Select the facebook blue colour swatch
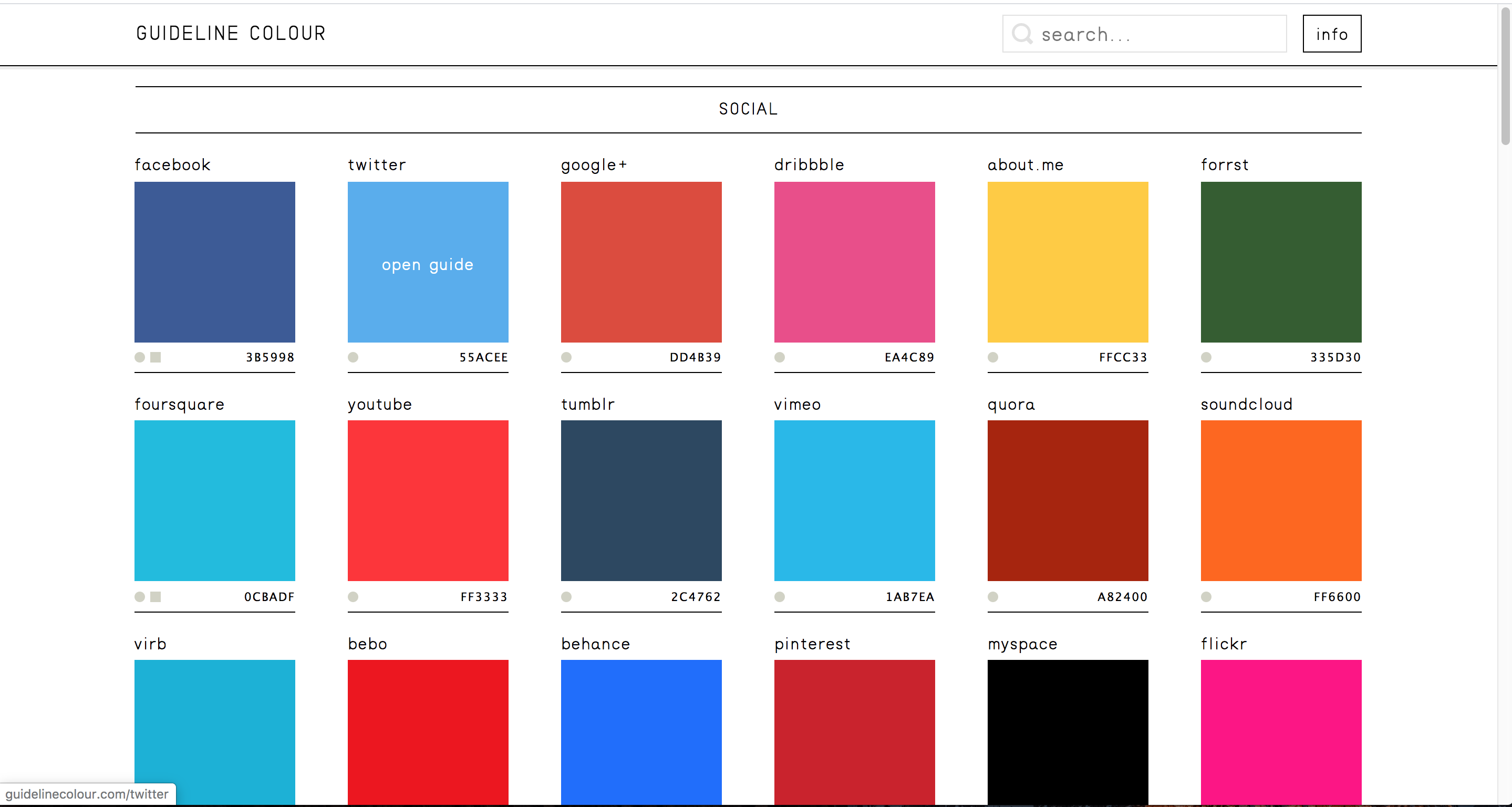Image resolution: width=1512 pixels, height=807 pixels. 215,262
